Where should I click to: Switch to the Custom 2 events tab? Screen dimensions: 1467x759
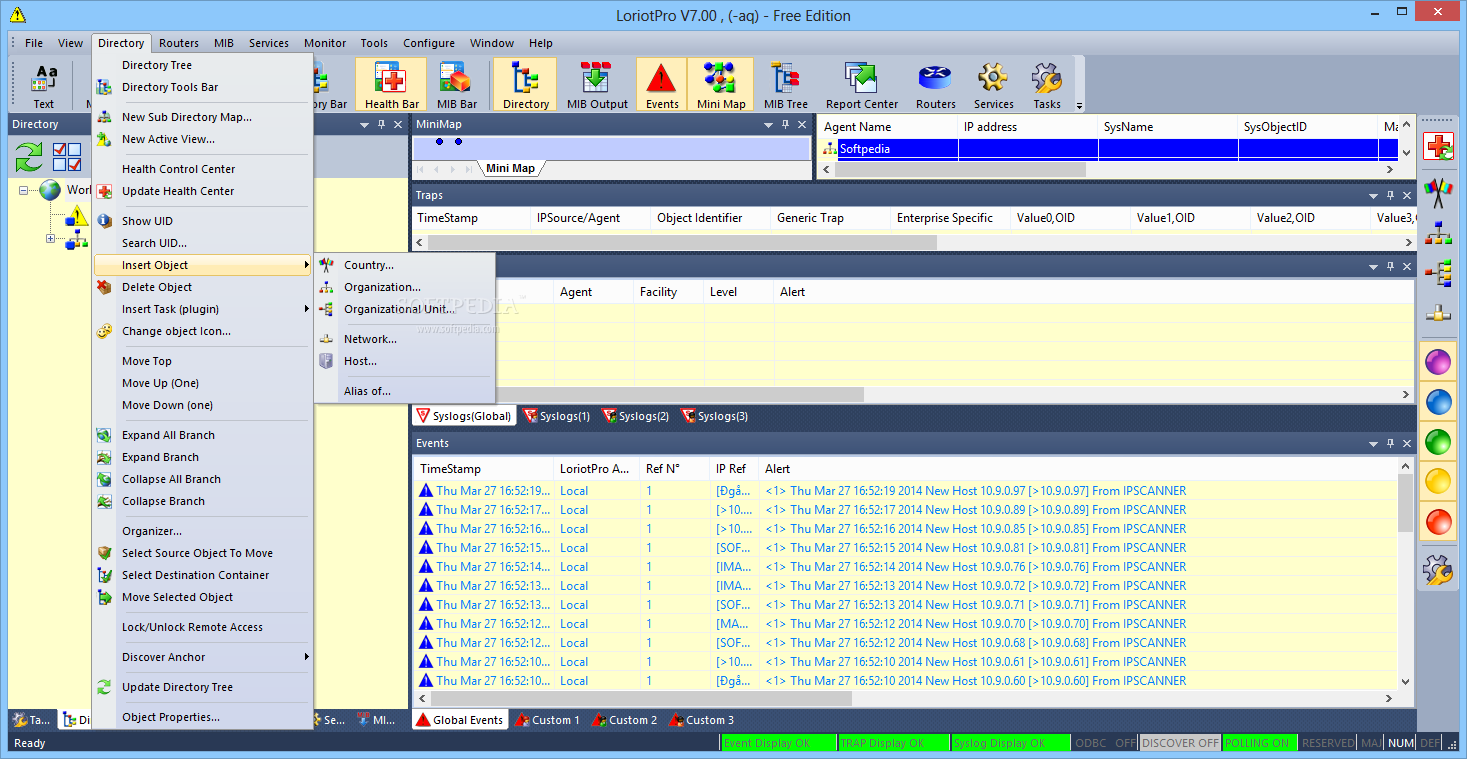coord(625,720)
